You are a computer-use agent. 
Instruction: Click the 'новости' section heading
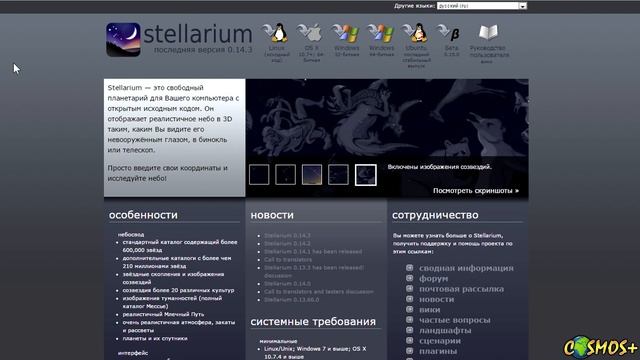coord(272,215)
